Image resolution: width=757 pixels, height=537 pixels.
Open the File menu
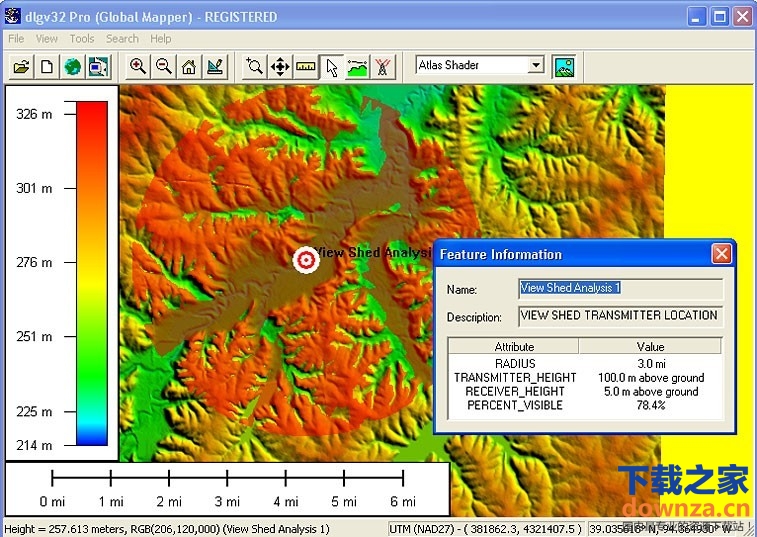[x=16, y=39]
